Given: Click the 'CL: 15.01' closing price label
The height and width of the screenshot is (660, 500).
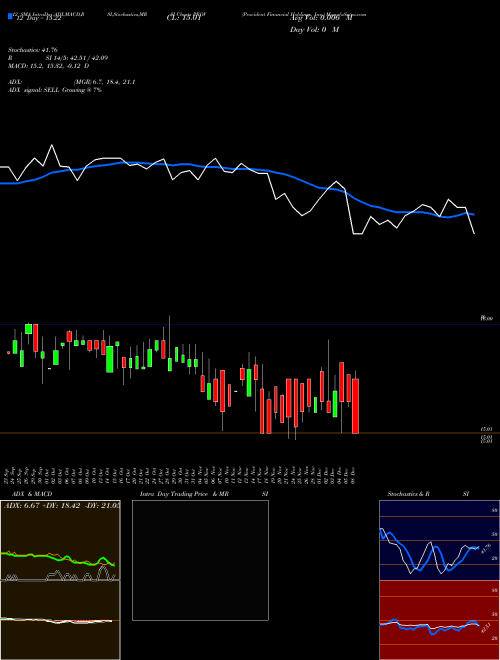Looking at the screenshot, I should pyautogui.click(x=184, y=18).
